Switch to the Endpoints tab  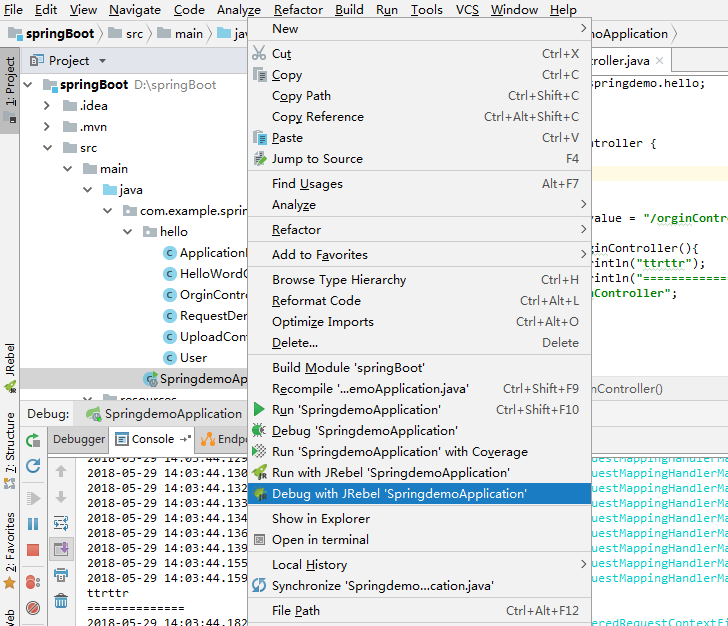pos(223,439)
